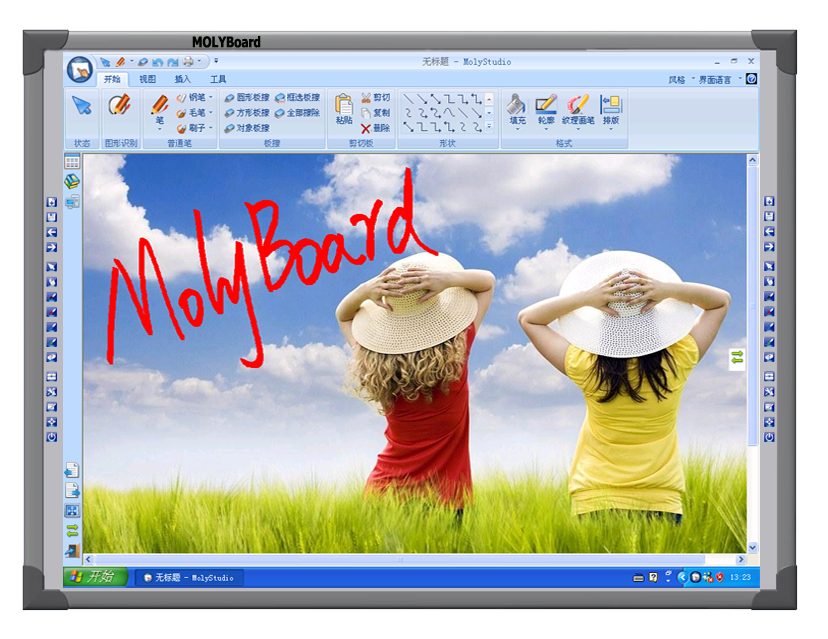Click the eraser icon in quick access toolbar

coord(143,62)
